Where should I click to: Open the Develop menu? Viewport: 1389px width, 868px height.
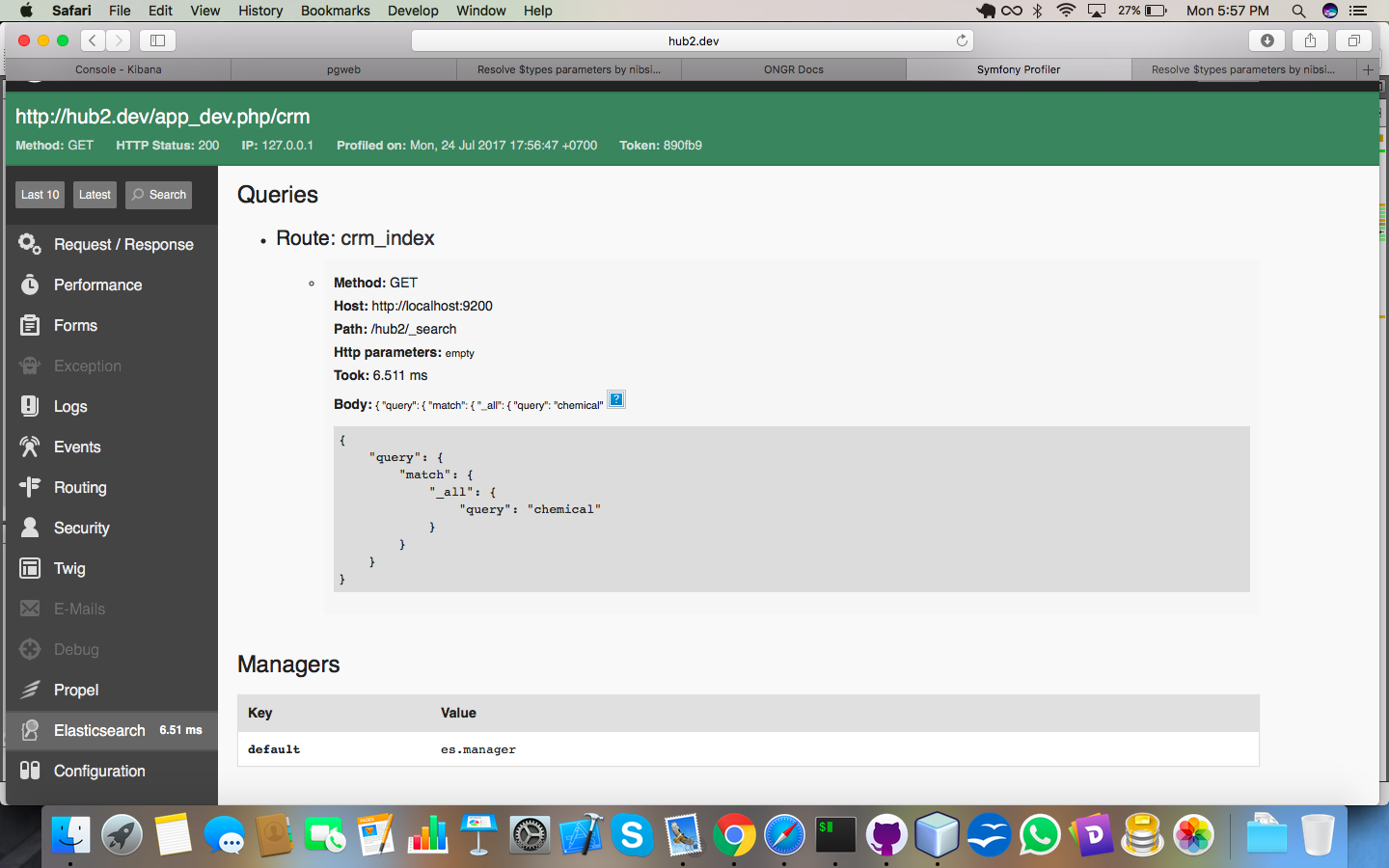click(x=413, y=11)
